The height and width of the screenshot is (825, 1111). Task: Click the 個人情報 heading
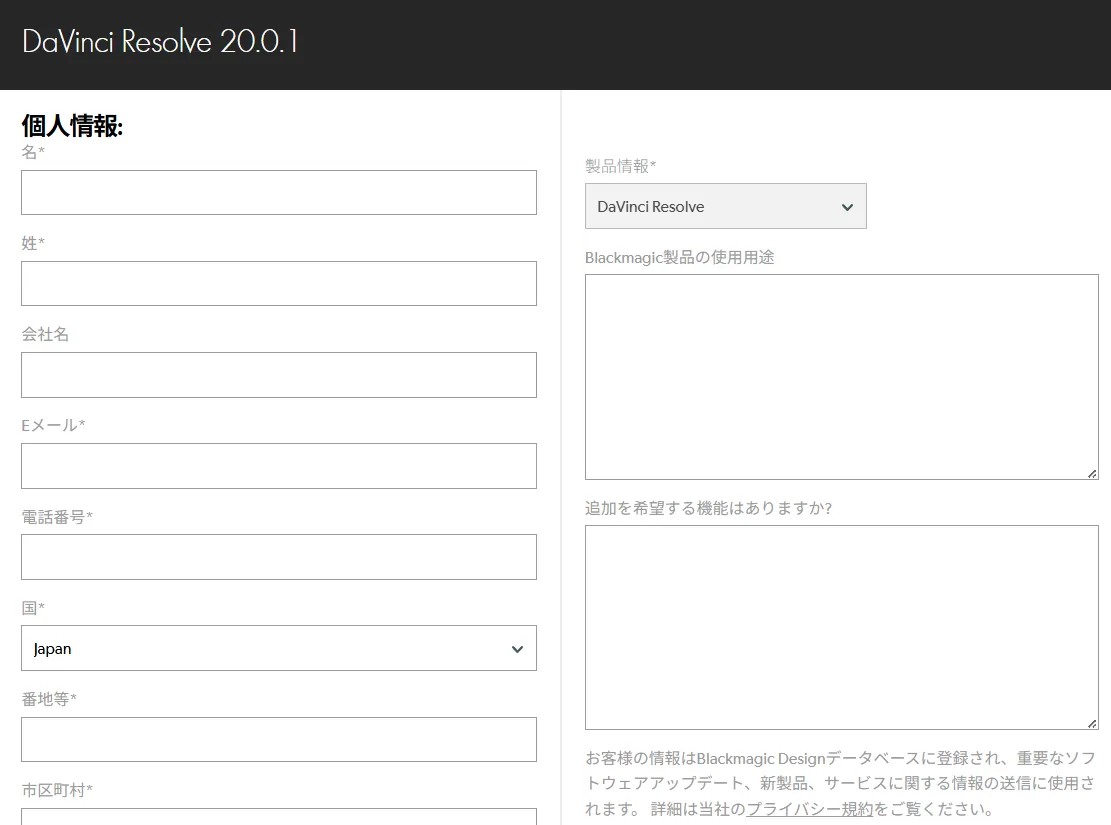72,126
